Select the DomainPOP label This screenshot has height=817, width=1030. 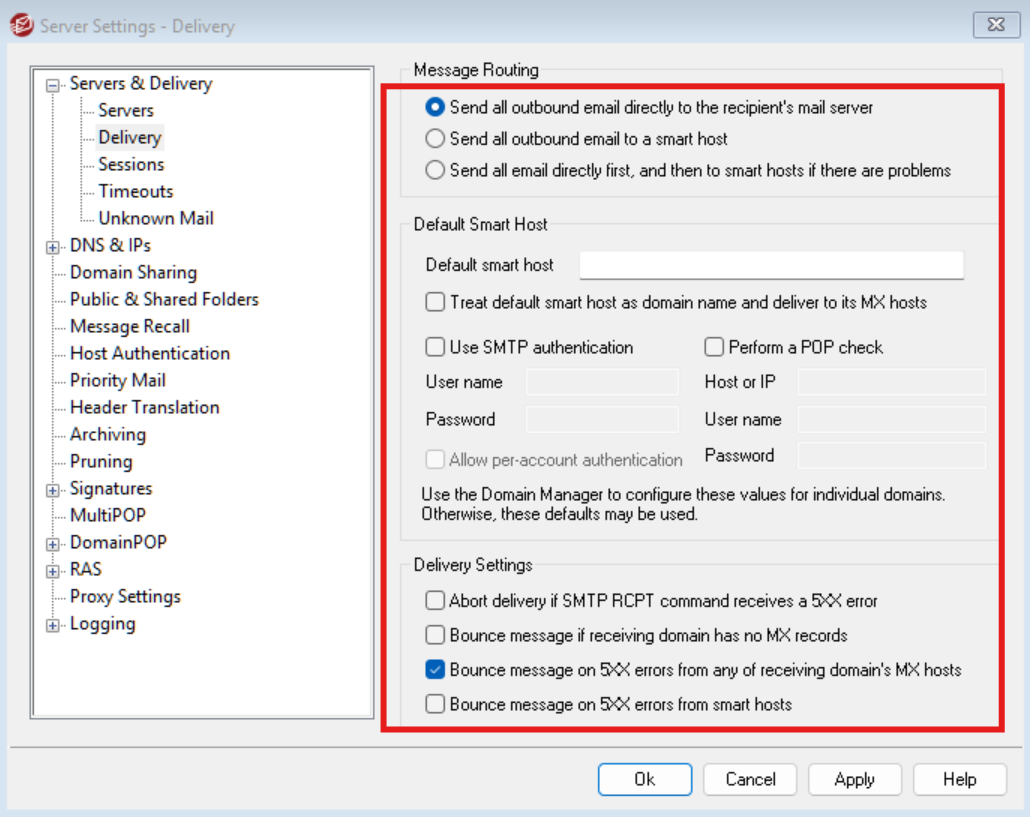[x=118, y=542]
